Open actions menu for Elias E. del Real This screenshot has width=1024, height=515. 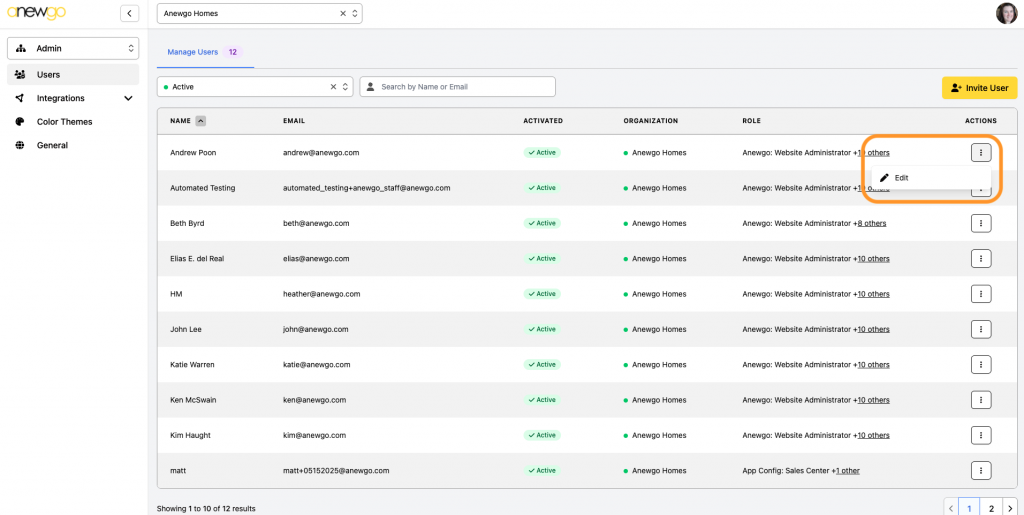[981, 258]
